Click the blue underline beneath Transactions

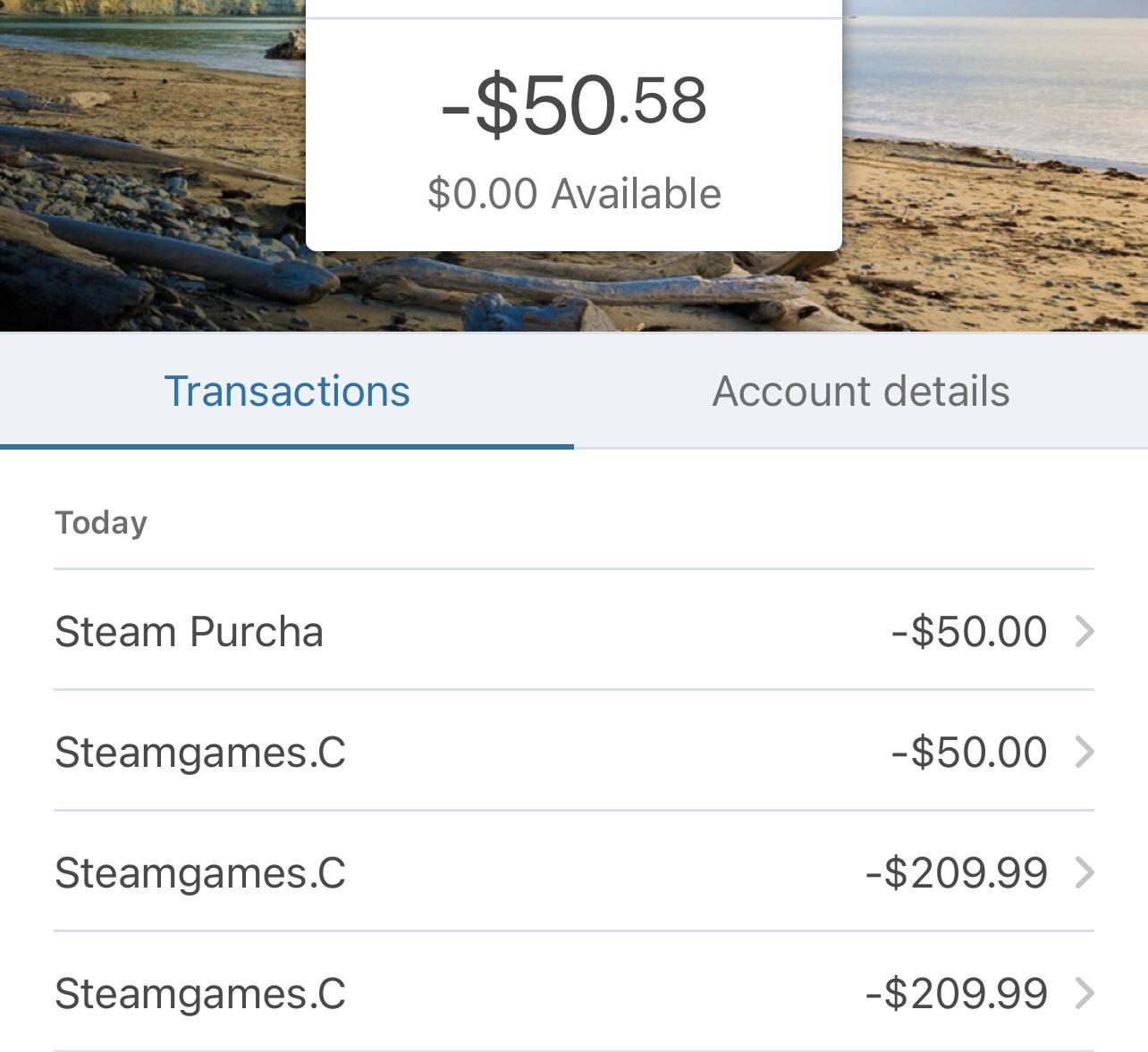point(287,446)
